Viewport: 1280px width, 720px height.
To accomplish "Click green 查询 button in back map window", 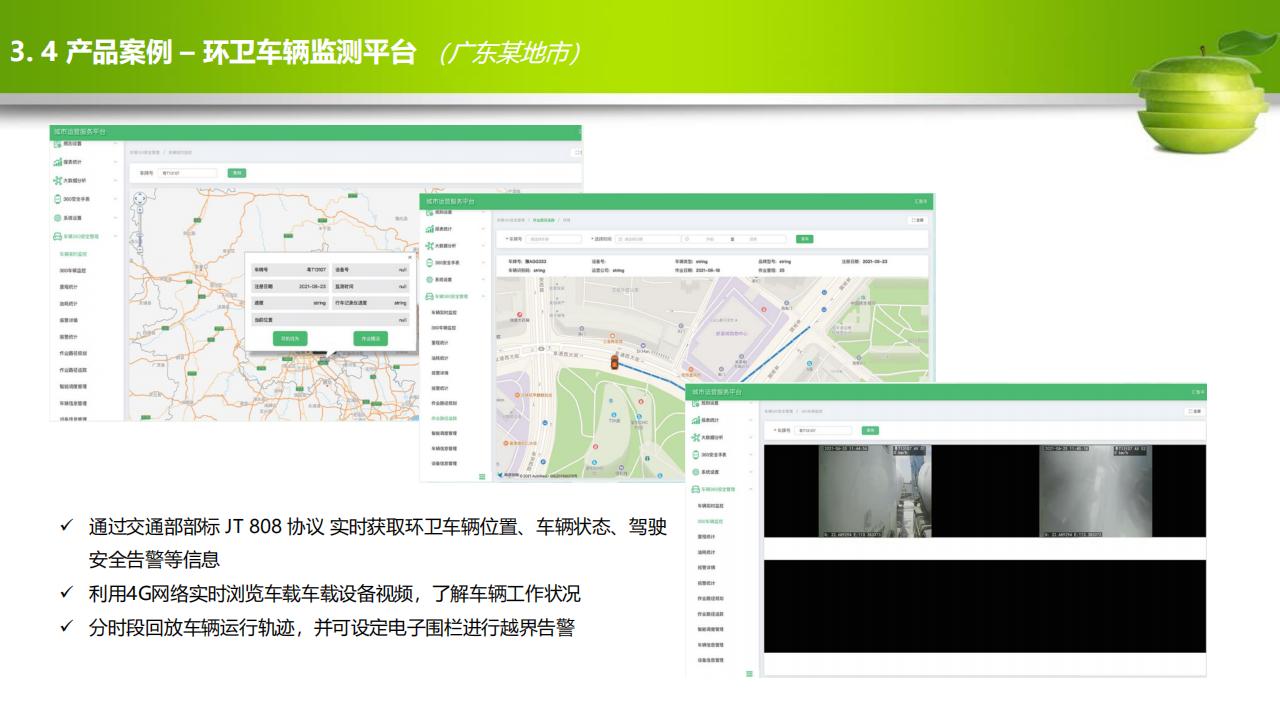I will 237,173.
